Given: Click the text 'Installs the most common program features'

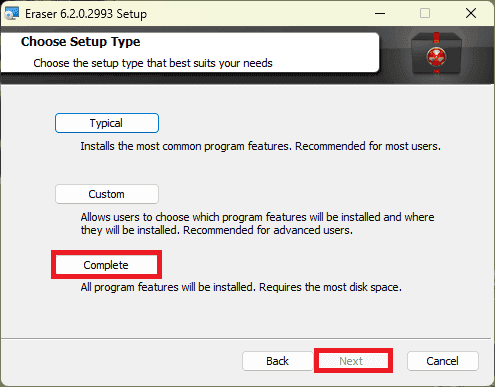Looking at the screenshot, I should pos(185,146).
